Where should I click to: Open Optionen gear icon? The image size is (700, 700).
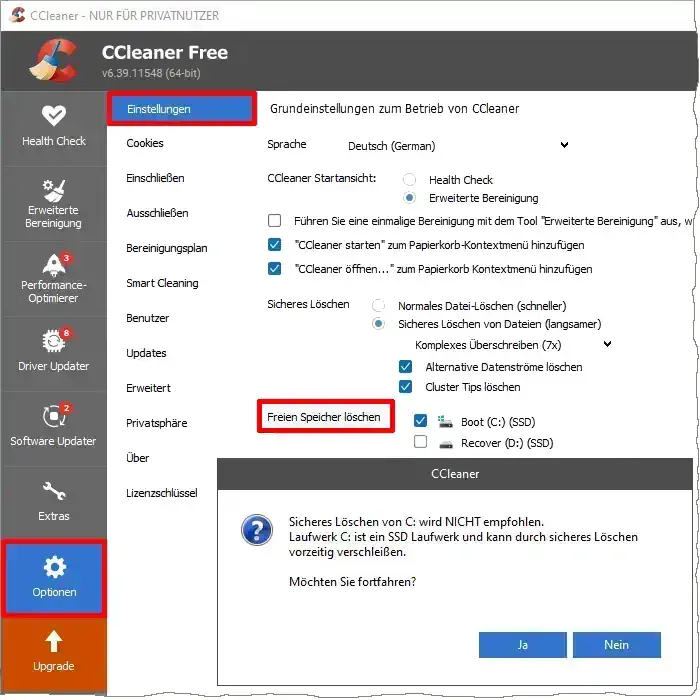click(54, 567)
